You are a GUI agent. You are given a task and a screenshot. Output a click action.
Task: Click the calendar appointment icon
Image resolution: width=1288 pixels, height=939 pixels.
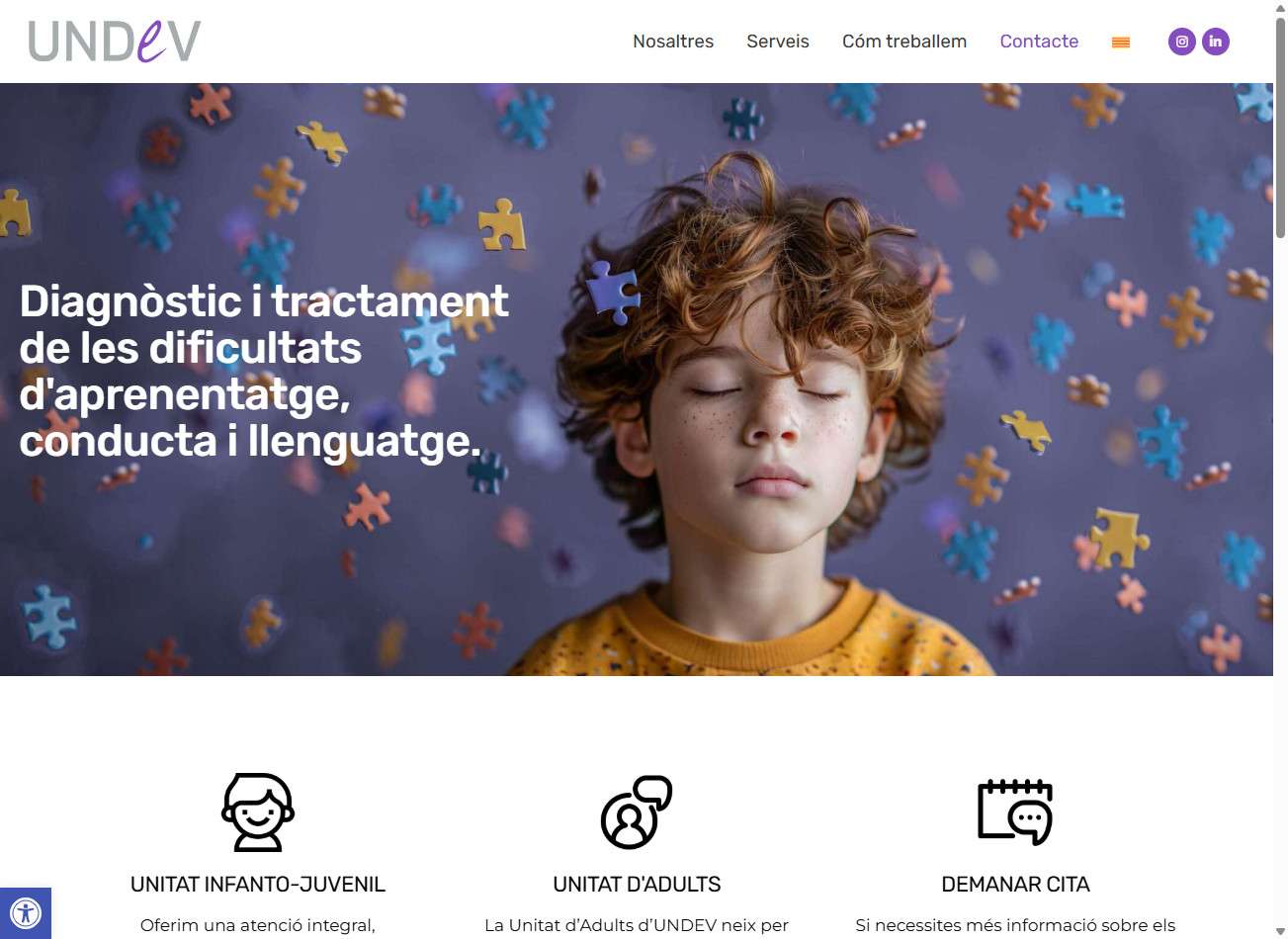(x=1015, y=812)
